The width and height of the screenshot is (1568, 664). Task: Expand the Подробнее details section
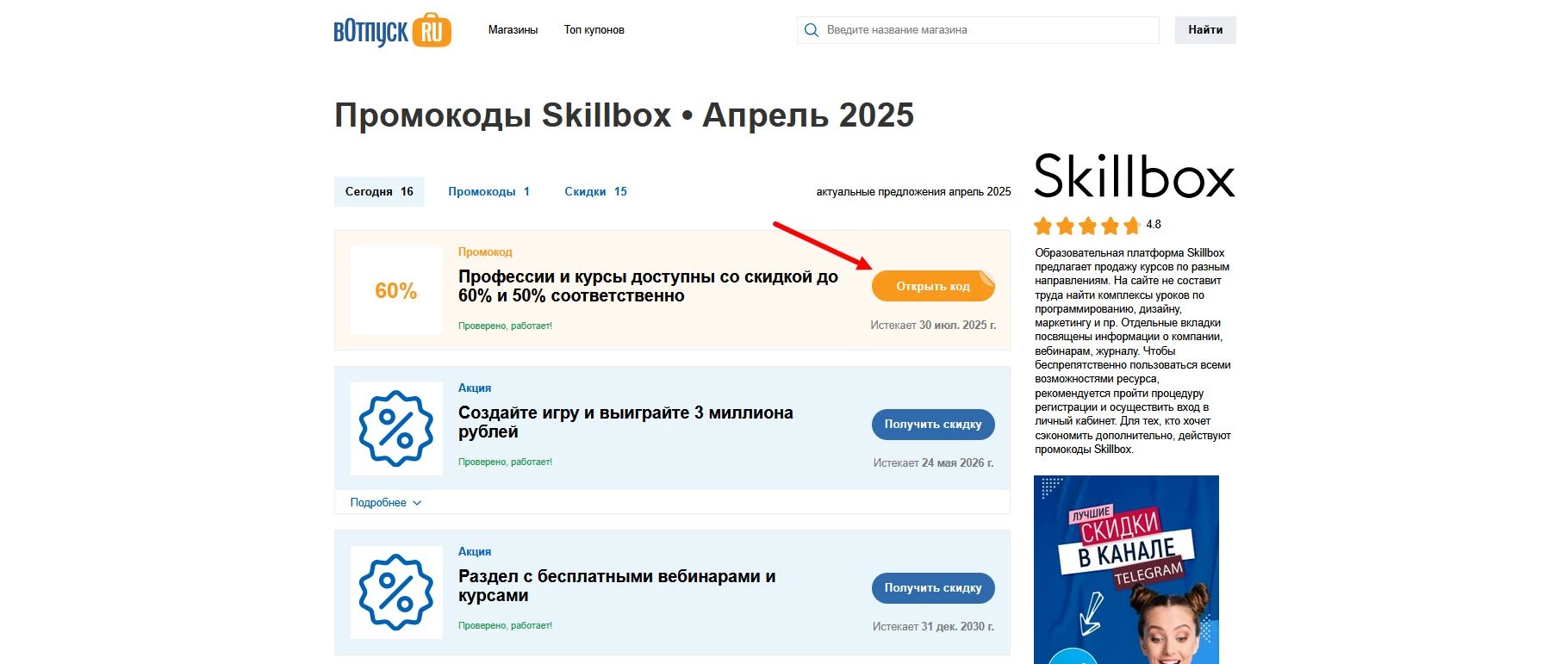[385, 503]
